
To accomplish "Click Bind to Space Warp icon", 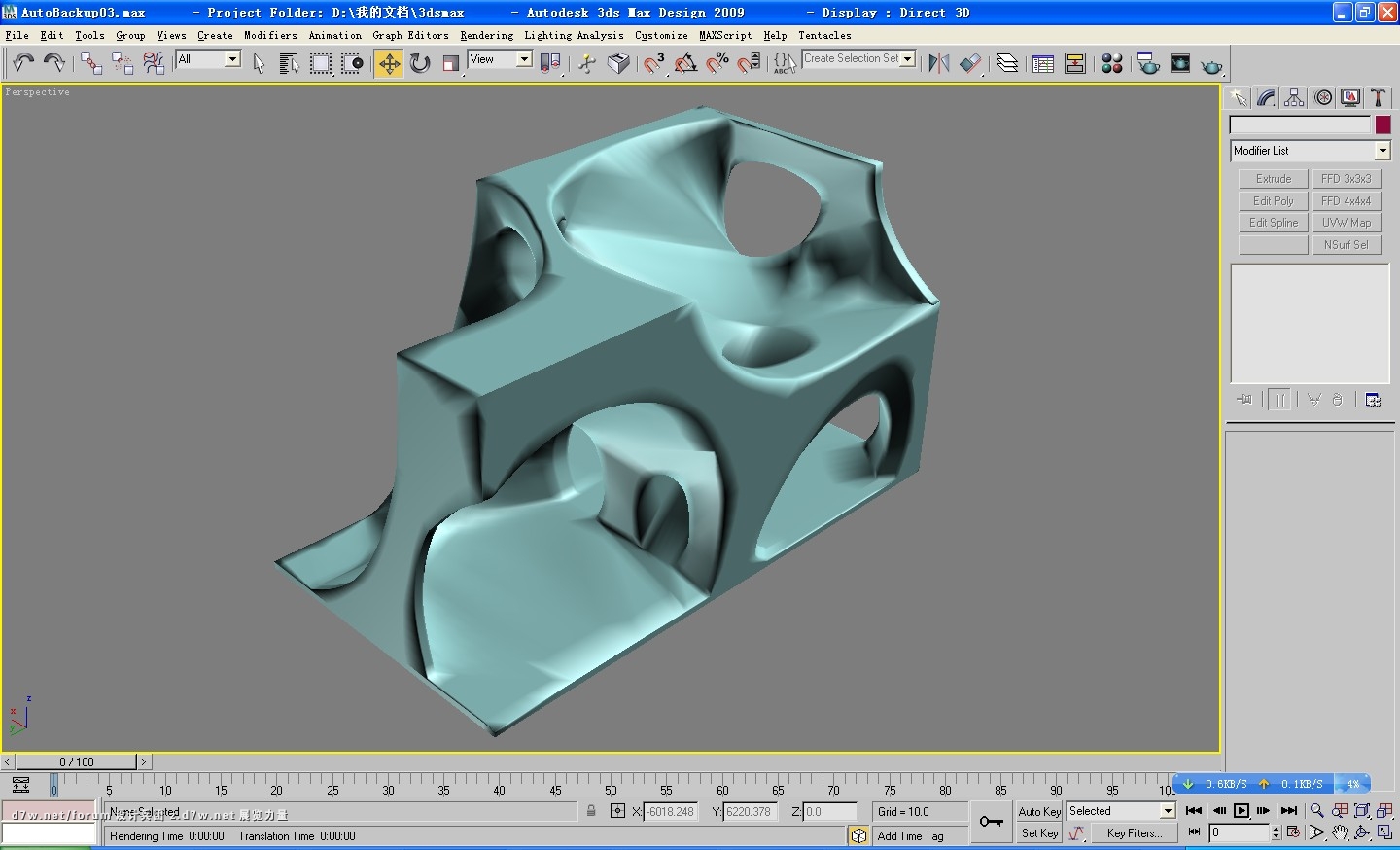I will click(154, 63).
